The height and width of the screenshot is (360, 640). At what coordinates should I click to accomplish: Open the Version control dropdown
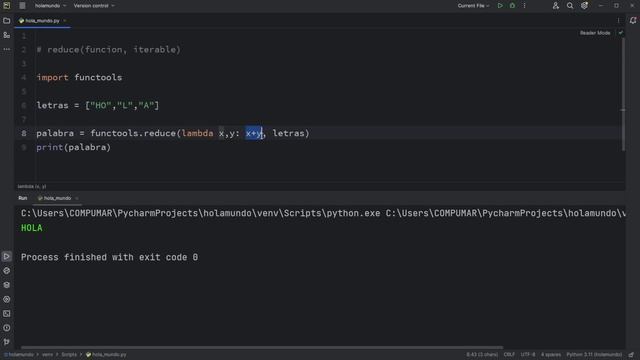(94, 6)
